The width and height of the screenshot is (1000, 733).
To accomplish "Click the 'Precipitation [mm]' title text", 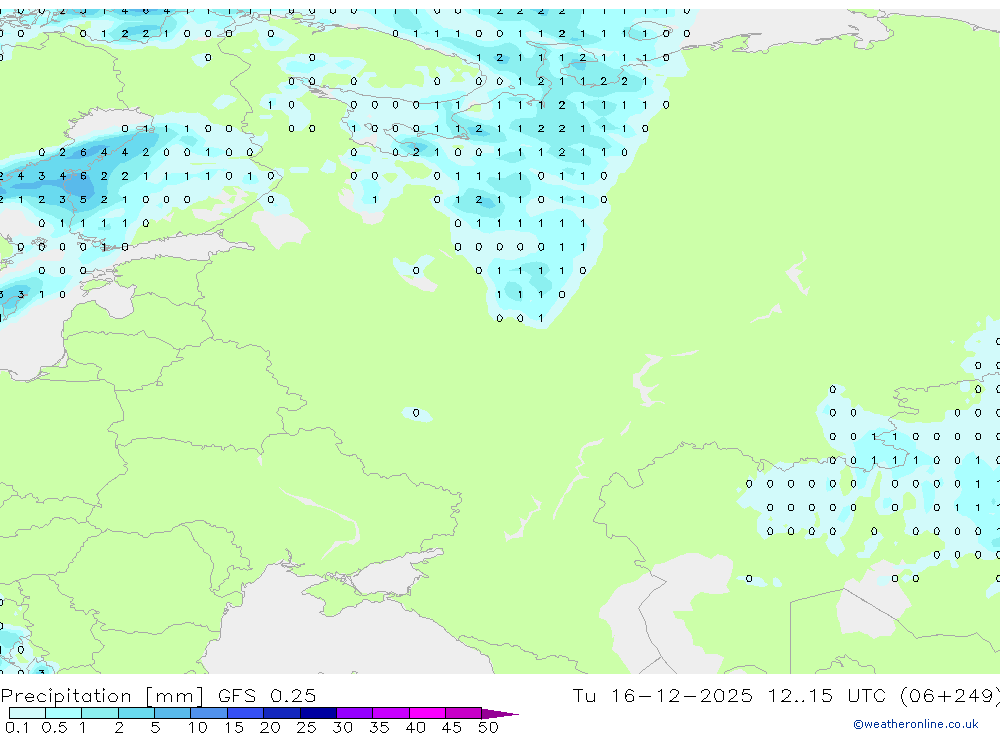I will point(102,695).
